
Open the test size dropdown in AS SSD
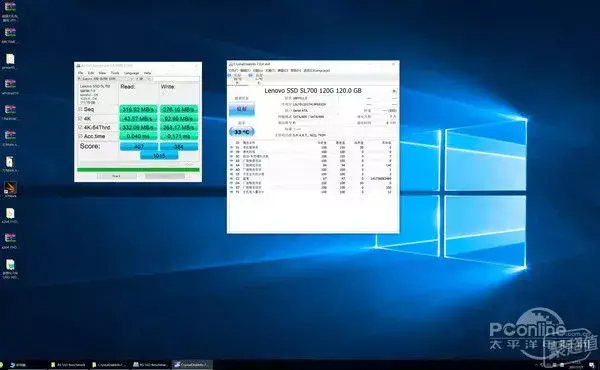(144, 78)
